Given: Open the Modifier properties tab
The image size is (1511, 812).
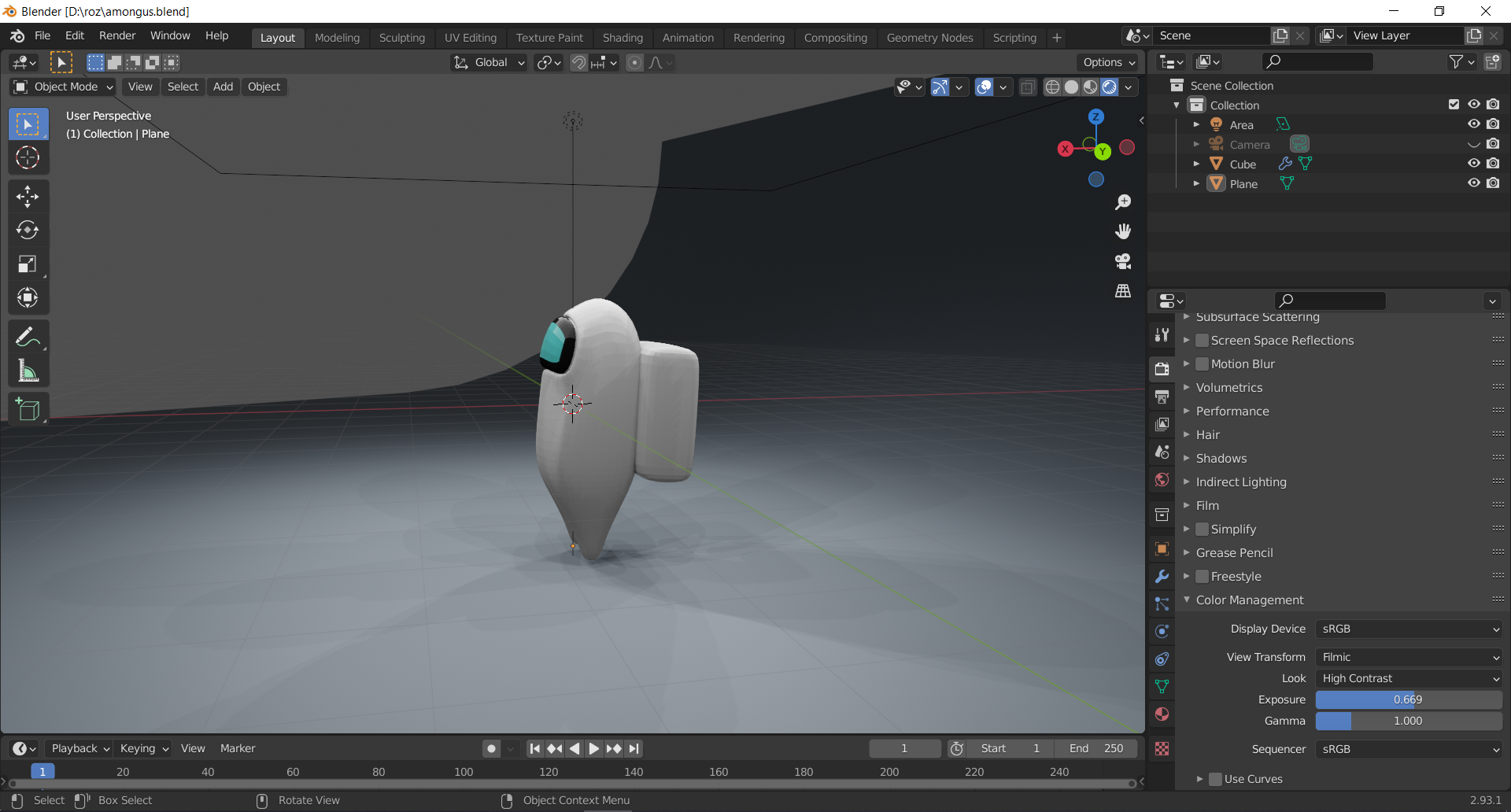Looking at the screenshot, I should [x=1162, y=577].
